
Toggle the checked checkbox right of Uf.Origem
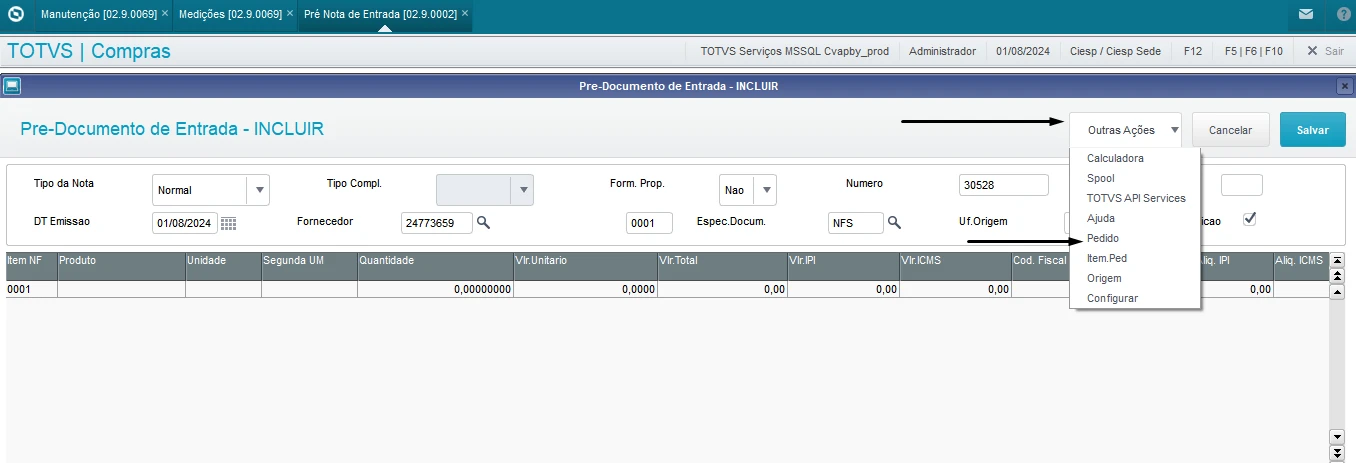pos(1249,219)
